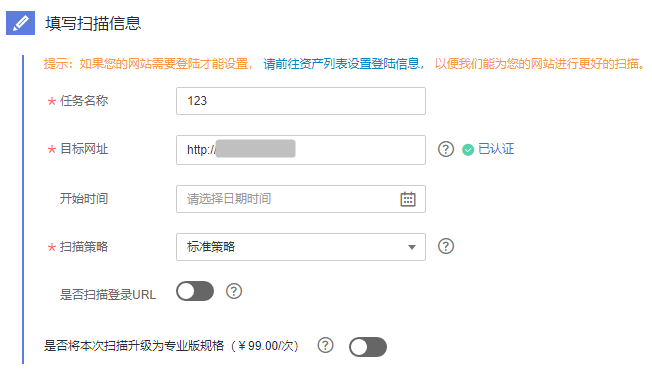The height and width of the screenshot is (377, 652).
Task: Click help icon next to 是否扫描登录URL toggle
Action: [x=234, y=291]
